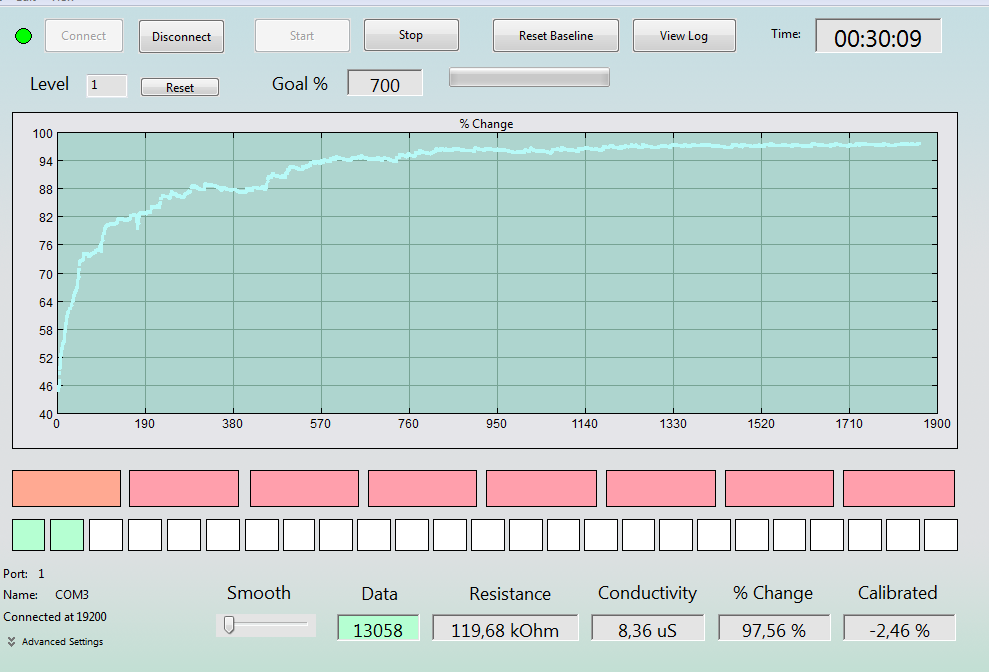Click the Conductivity label

tap(647, 593)
